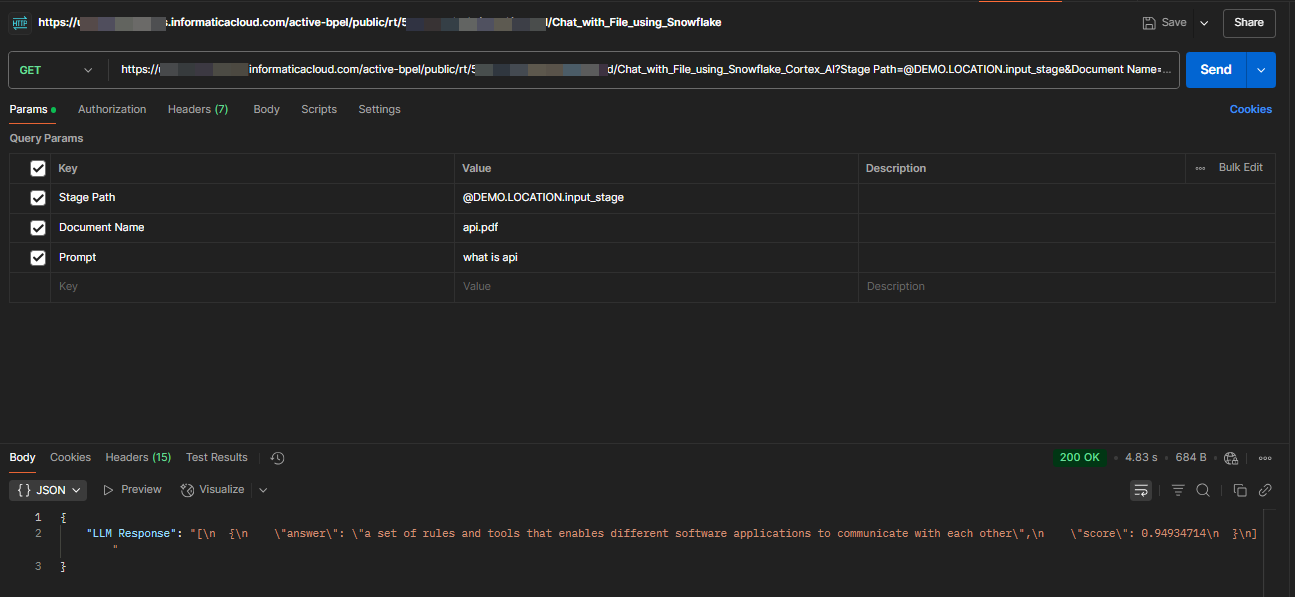The width and height of the screenshot is (1295, 597).
Task: Expand the Send button dropdown arrow
Action: pos(1261,70)
